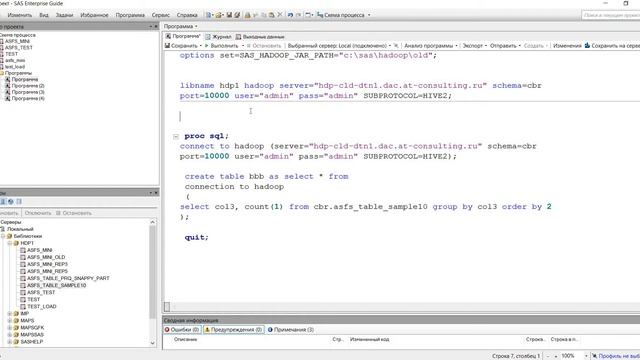
Task: Collapse the proc sql code block
Action: [176, 137]
